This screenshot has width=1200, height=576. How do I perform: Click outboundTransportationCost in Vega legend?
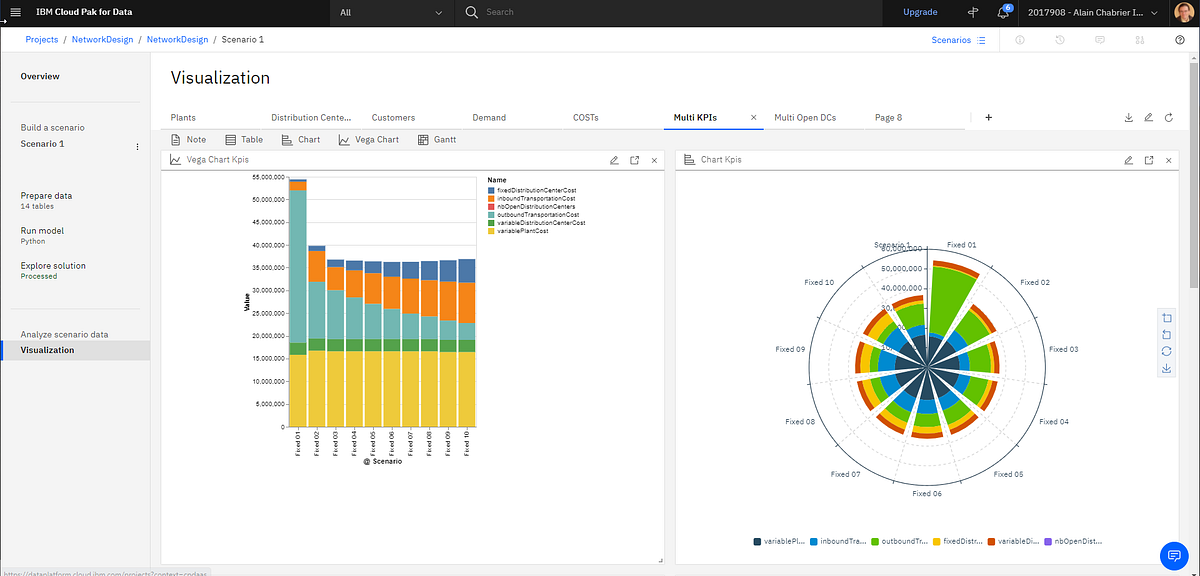point(533,214)
